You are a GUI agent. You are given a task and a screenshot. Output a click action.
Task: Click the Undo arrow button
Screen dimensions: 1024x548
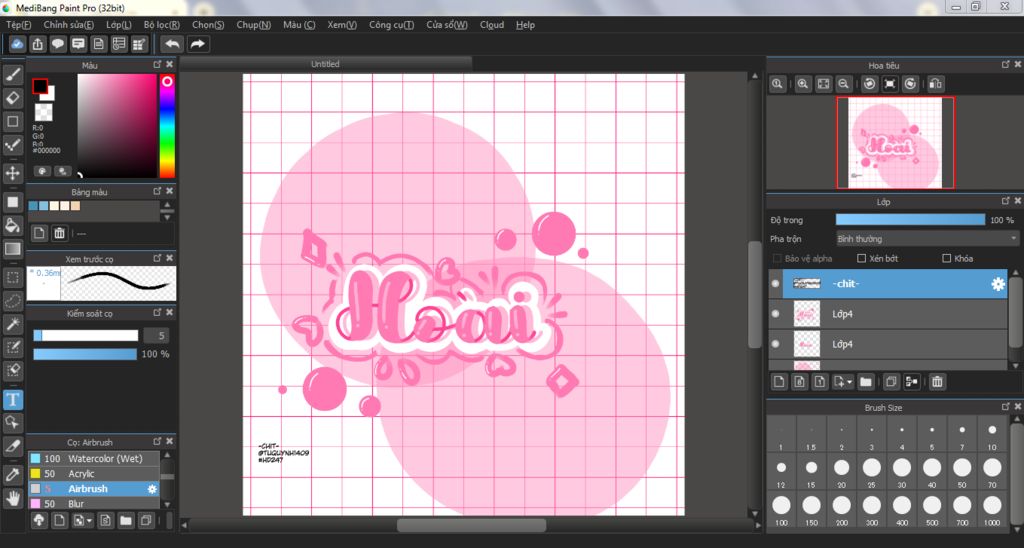click(172, 44)
